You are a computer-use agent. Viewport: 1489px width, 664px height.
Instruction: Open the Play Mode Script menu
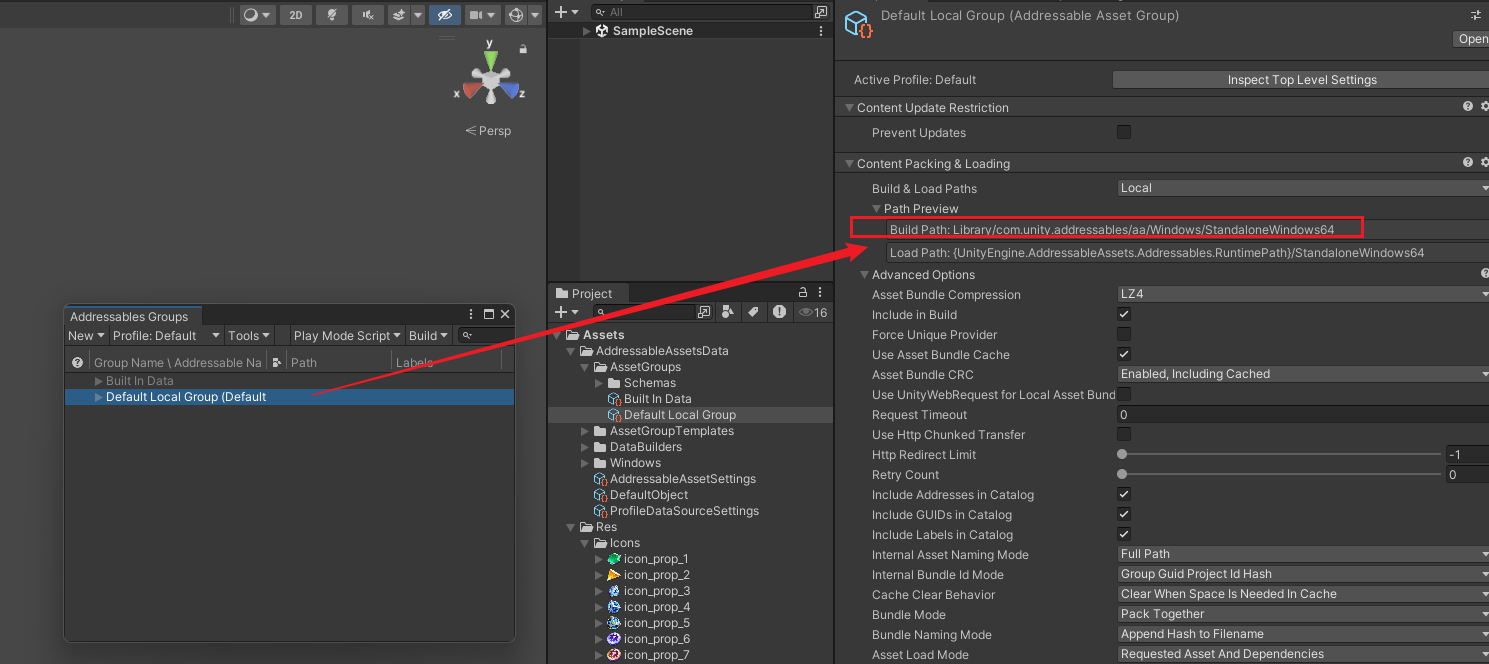point(348,336)
